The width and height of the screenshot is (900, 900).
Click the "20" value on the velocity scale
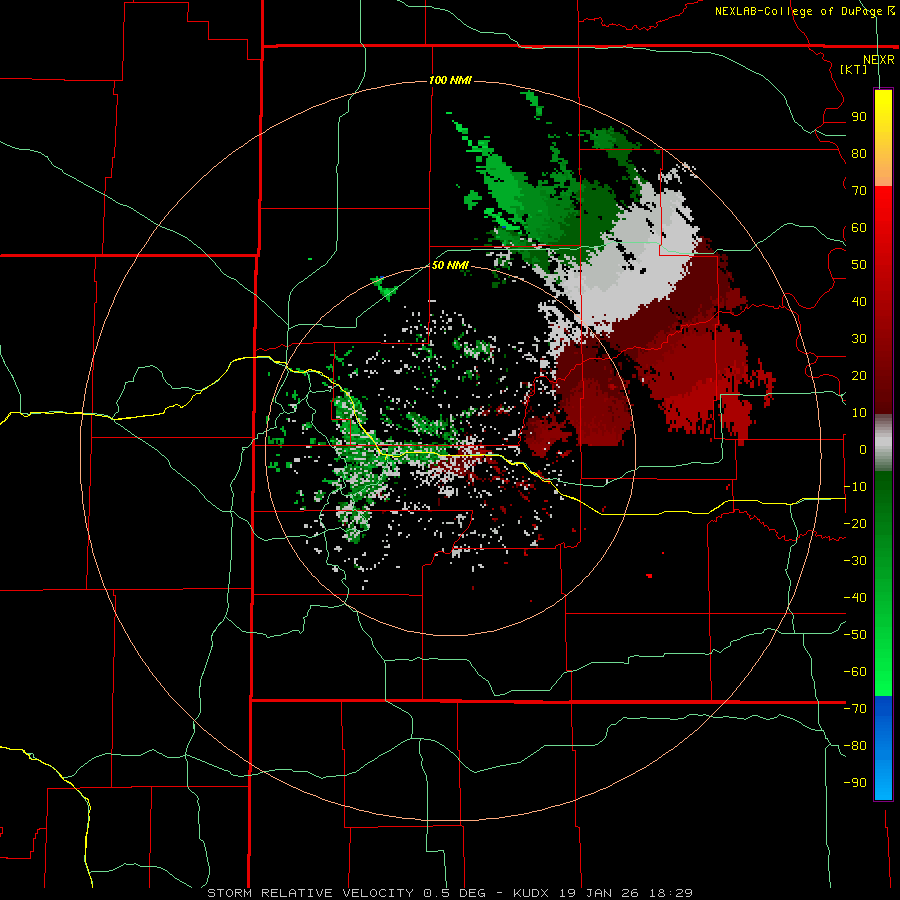click(x=859, y=376)
